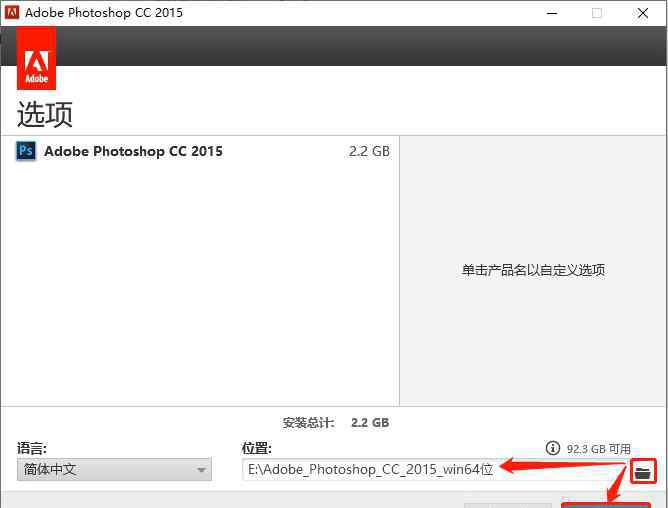Click the folder browse icon for install location
The image size is (668, 508).
[x=643, y=471]
